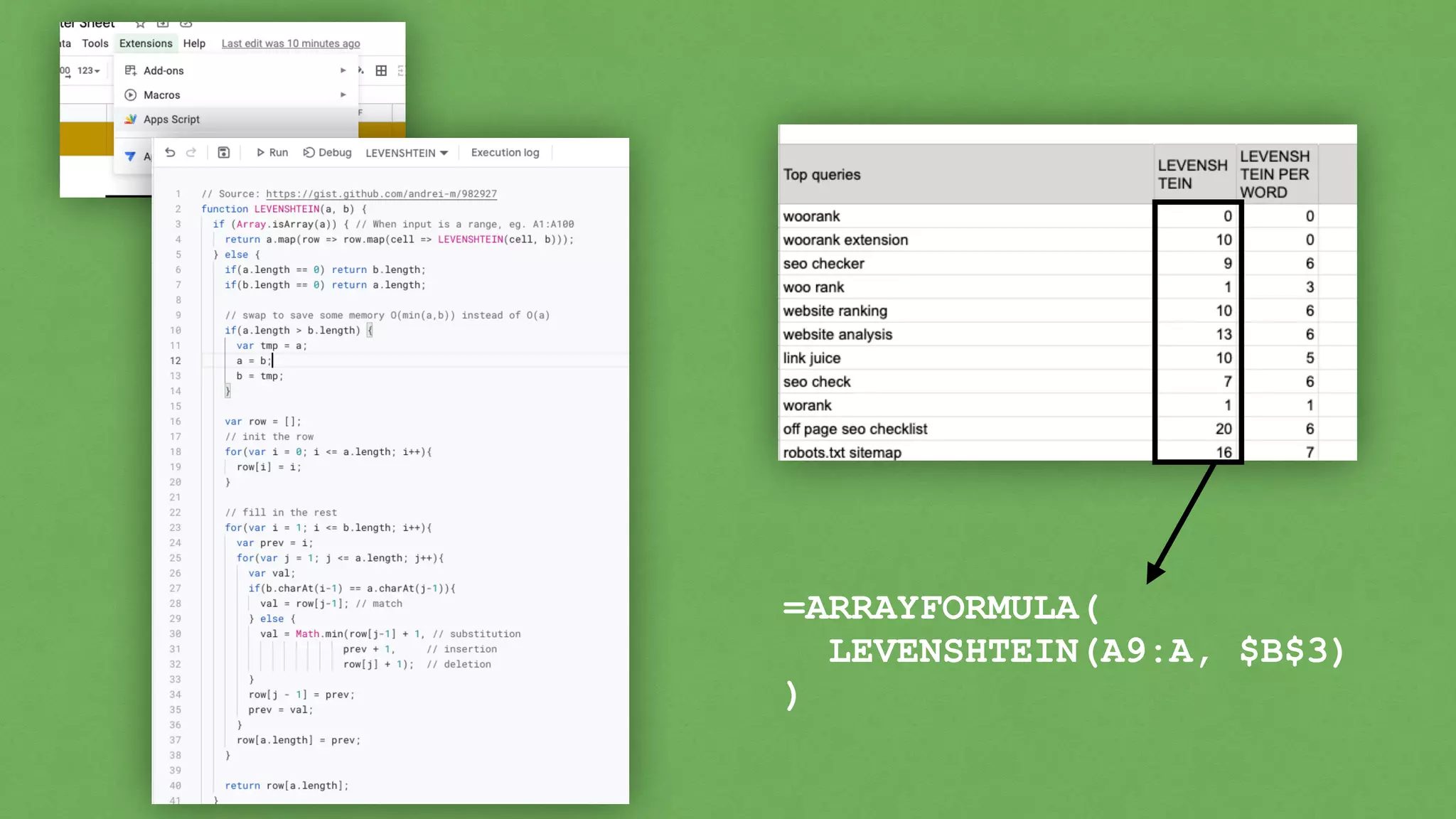Click the 'Top queries' column header
The height and width of the screenshot is (819, 1456).
click(965, 174)
